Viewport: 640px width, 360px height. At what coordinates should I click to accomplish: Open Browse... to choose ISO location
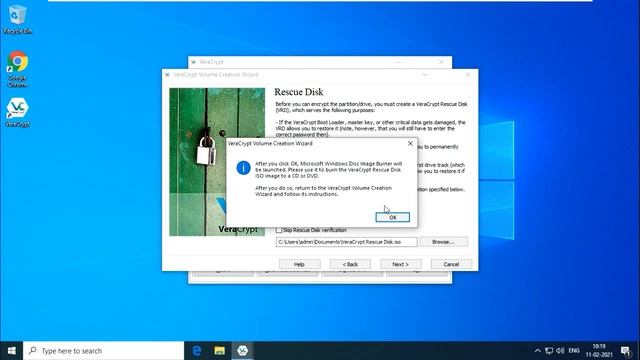(x=443, y=242)
